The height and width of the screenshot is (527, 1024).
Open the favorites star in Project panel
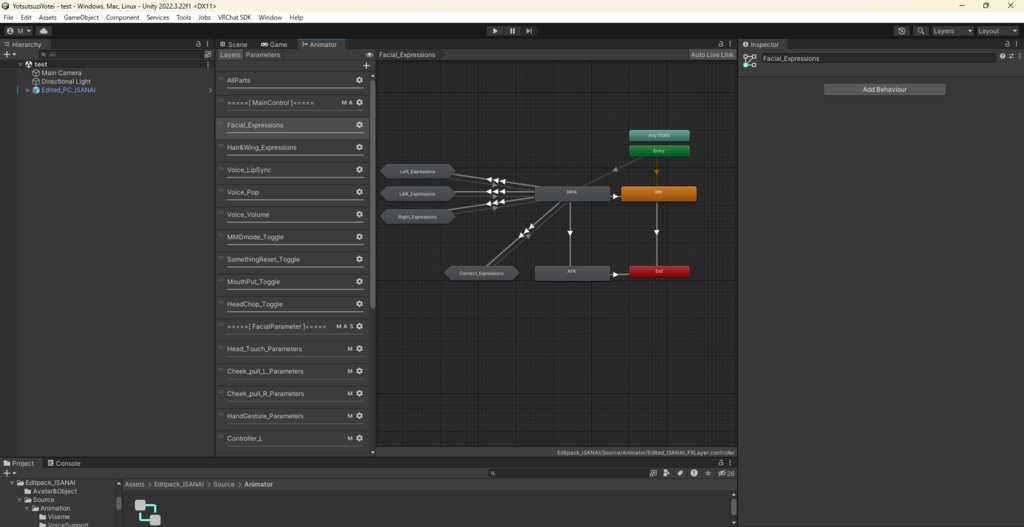[708, 473]
